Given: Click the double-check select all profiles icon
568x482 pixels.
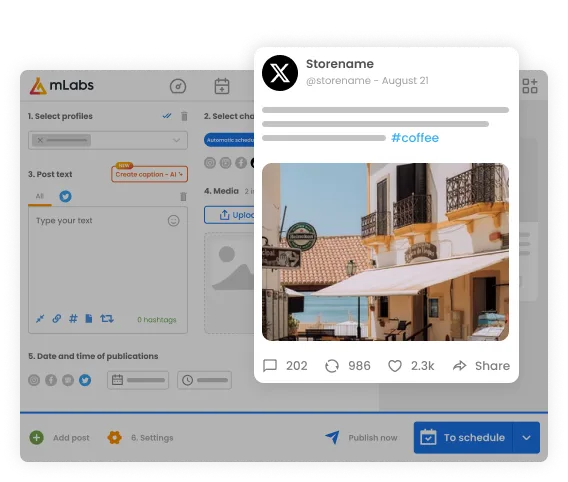Looking at the screenshot, I should 167,116.
